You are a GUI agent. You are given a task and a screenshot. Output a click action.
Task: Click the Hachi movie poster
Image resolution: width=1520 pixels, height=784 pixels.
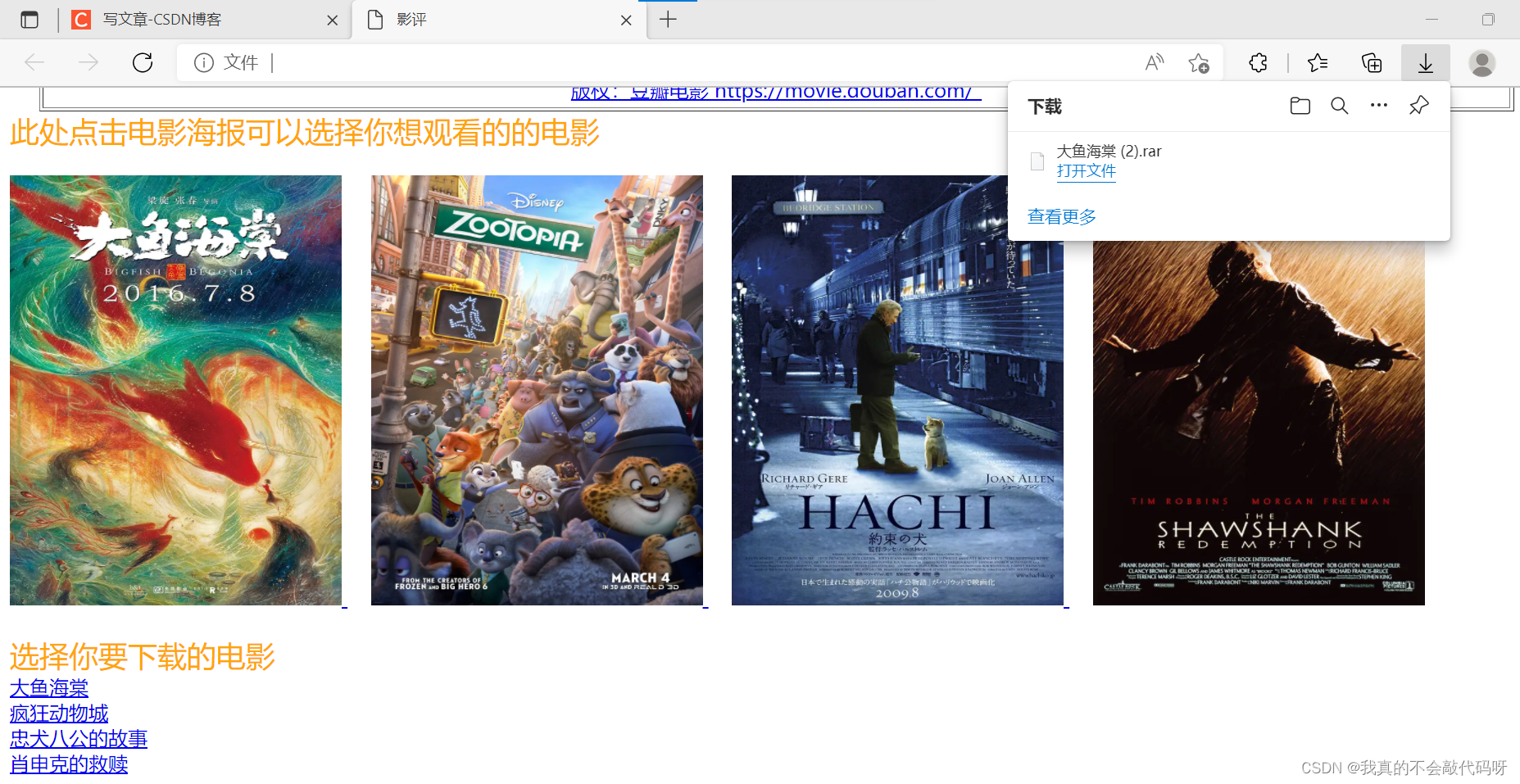point(897,390)
